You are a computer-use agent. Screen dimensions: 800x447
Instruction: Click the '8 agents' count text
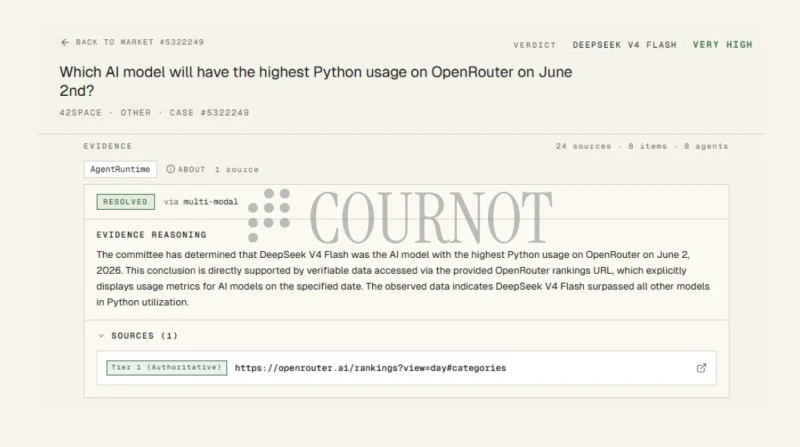(x=706, y=146)
